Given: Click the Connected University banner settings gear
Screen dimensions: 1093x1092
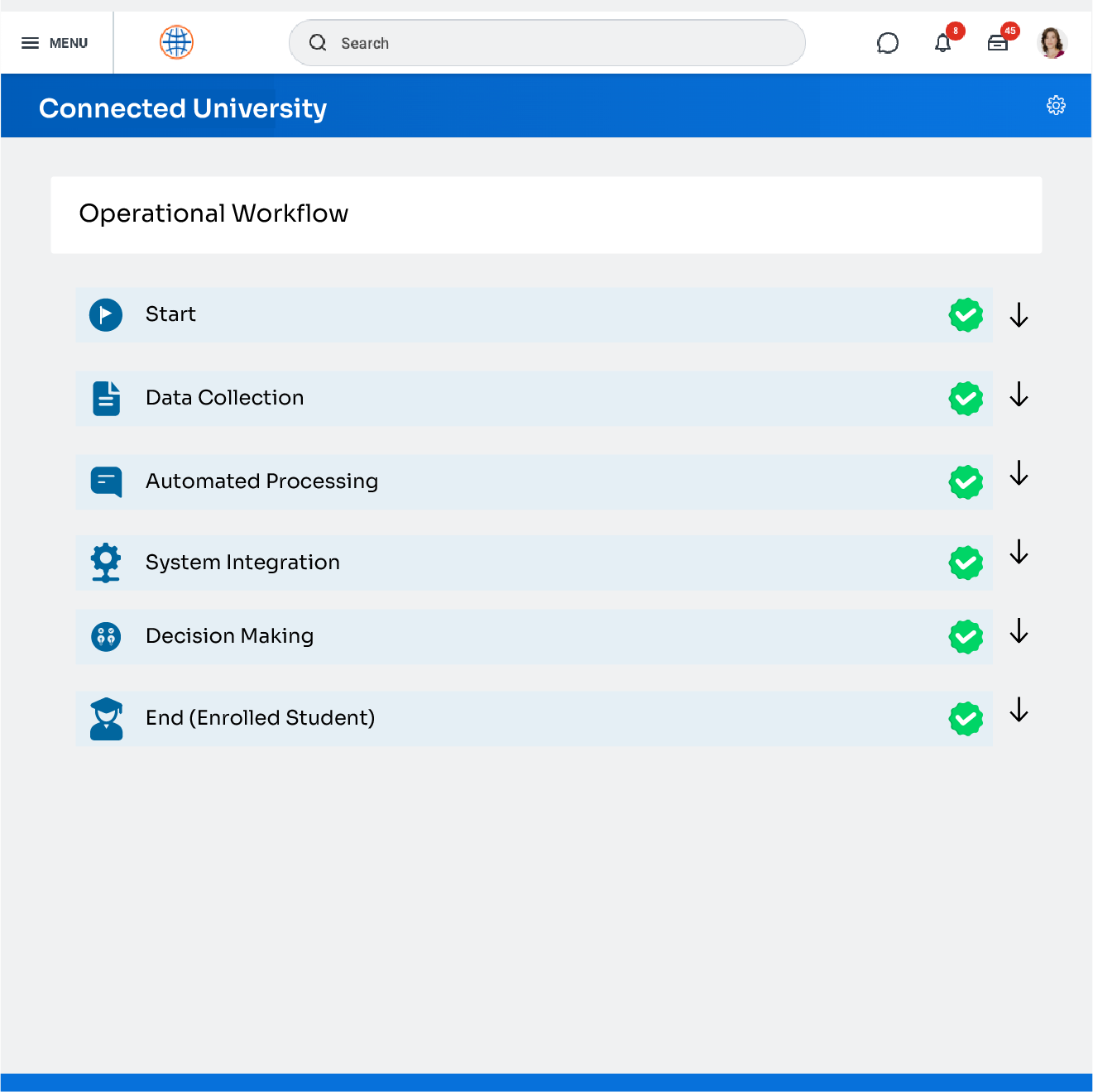Looking at the screenshot, I should (1056, 105).
